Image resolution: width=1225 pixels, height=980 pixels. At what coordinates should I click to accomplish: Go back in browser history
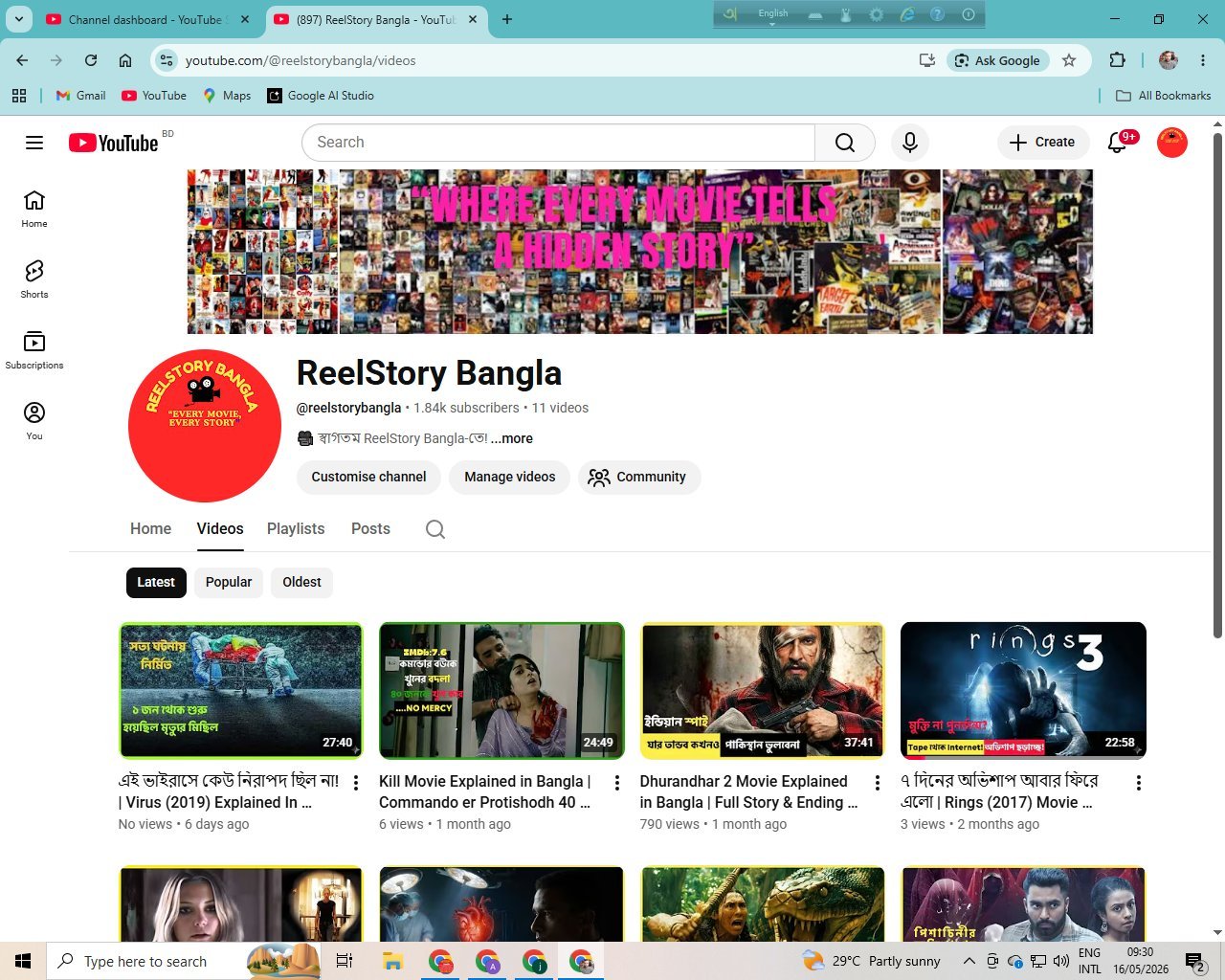pyautogui.click(x=22, y=60)
